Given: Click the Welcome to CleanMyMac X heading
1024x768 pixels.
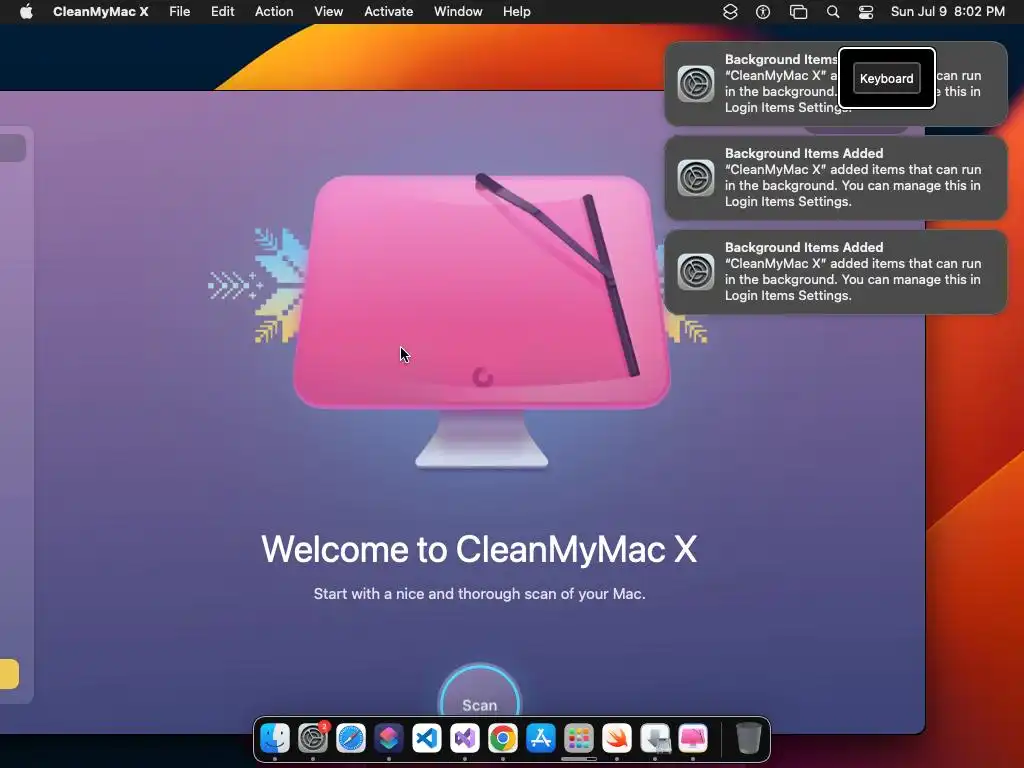Looking at the screenshot, I should tap(479, 549).
